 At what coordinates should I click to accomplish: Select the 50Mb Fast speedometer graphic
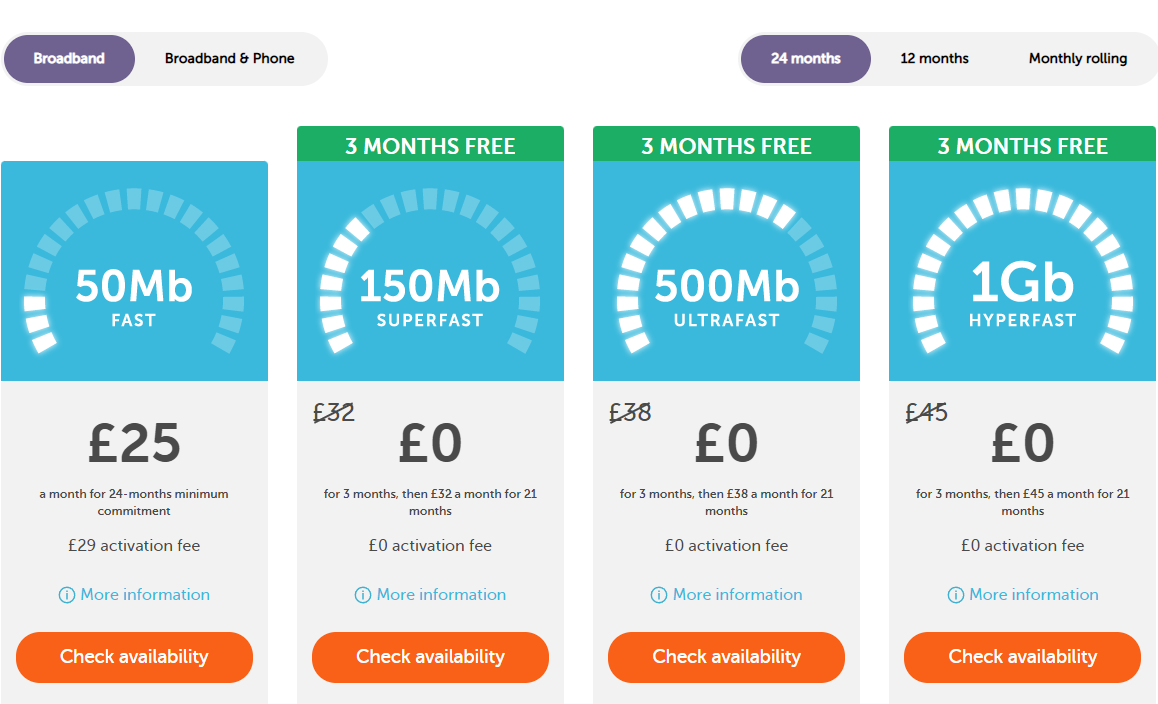(x=134, y=270)
